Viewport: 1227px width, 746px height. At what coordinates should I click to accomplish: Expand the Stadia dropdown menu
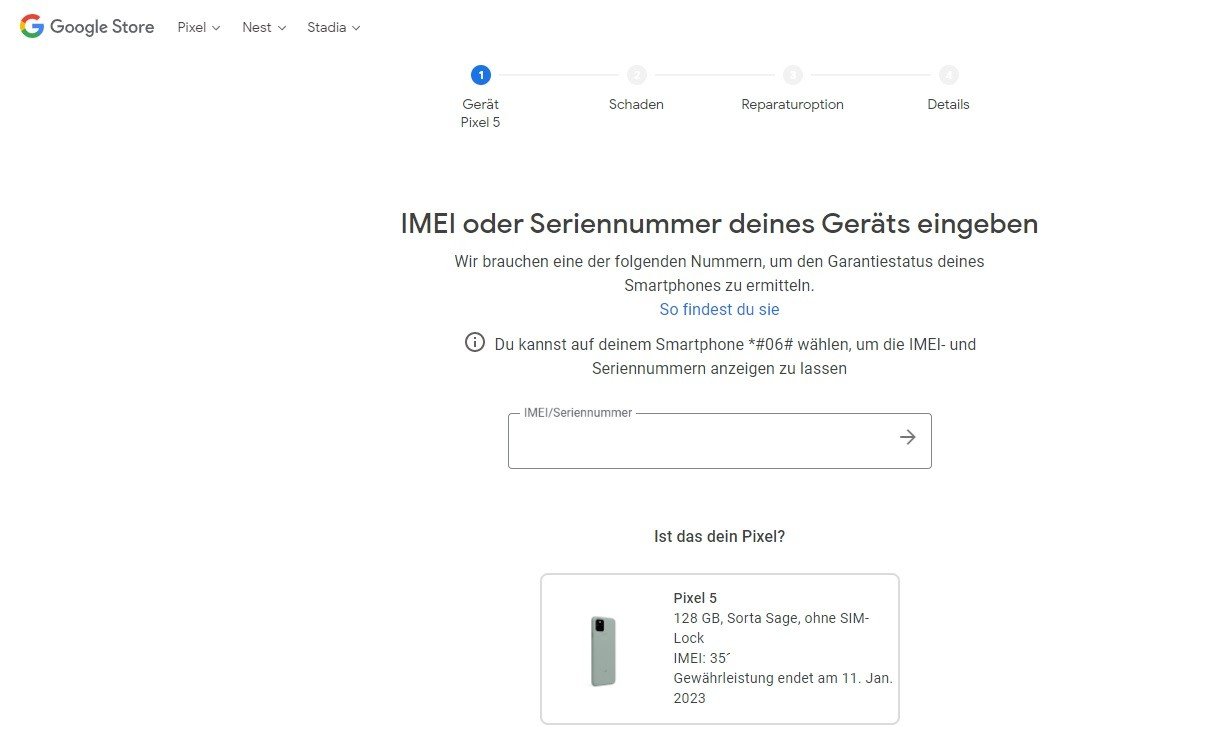[x=334, y=27]
